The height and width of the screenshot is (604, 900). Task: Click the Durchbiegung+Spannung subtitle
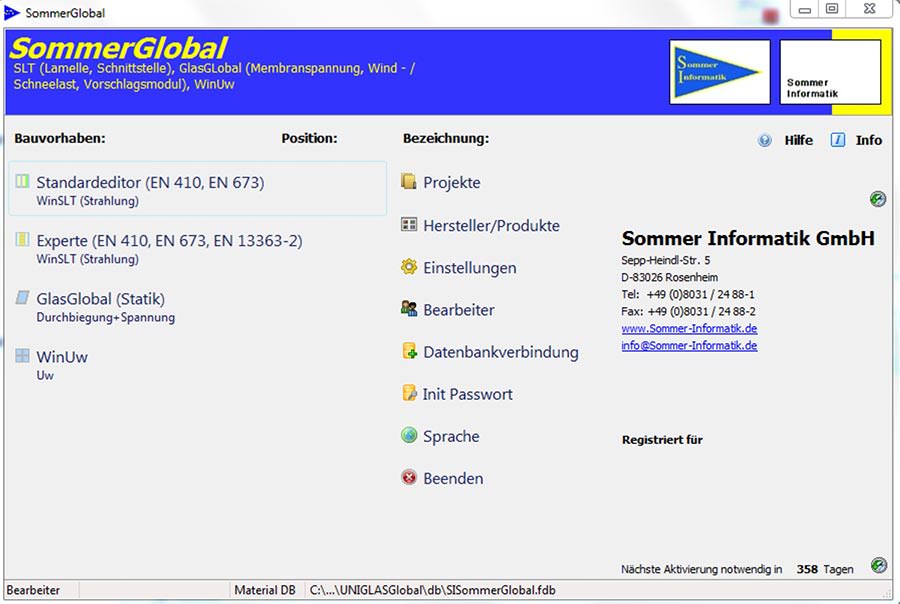[106, 318]
